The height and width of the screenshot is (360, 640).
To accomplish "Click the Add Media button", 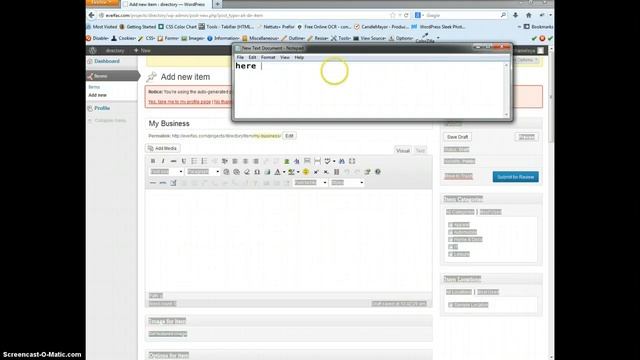I will (x=162, y=148).
